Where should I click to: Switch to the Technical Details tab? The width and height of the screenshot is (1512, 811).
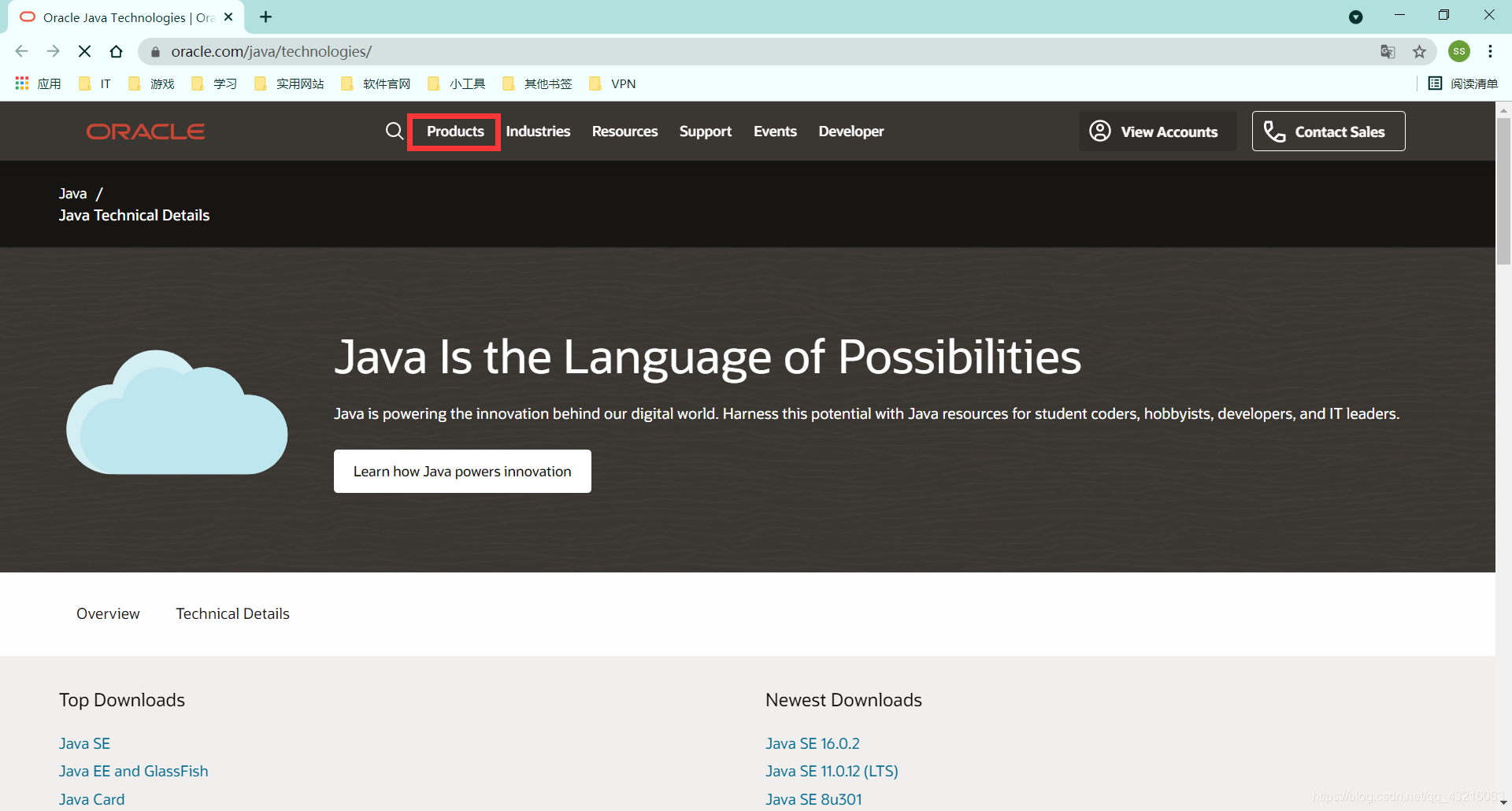(x=232, y=613)
